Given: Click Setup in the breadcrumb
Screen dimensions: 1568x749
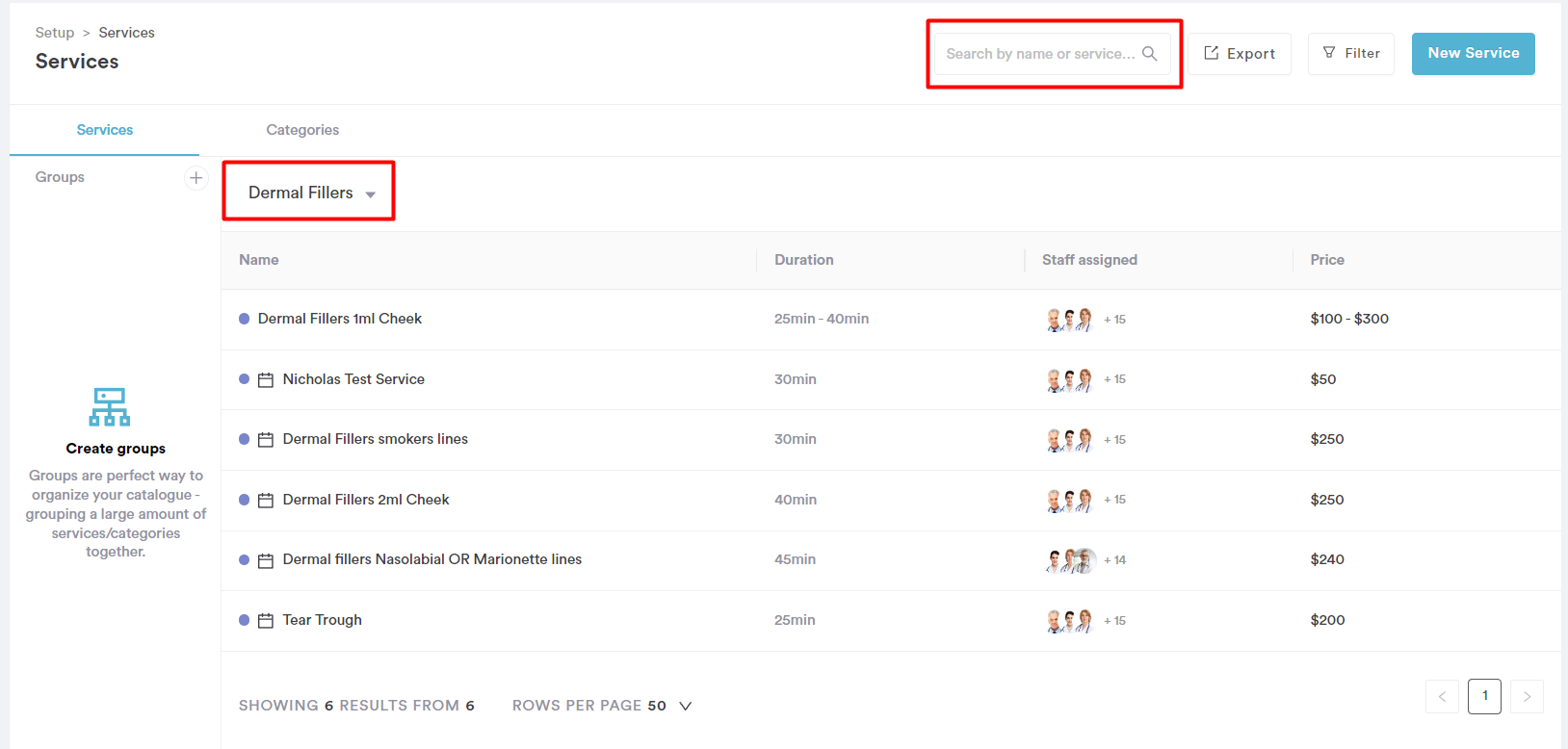Looking at the screenshot, I should (55, 33).
